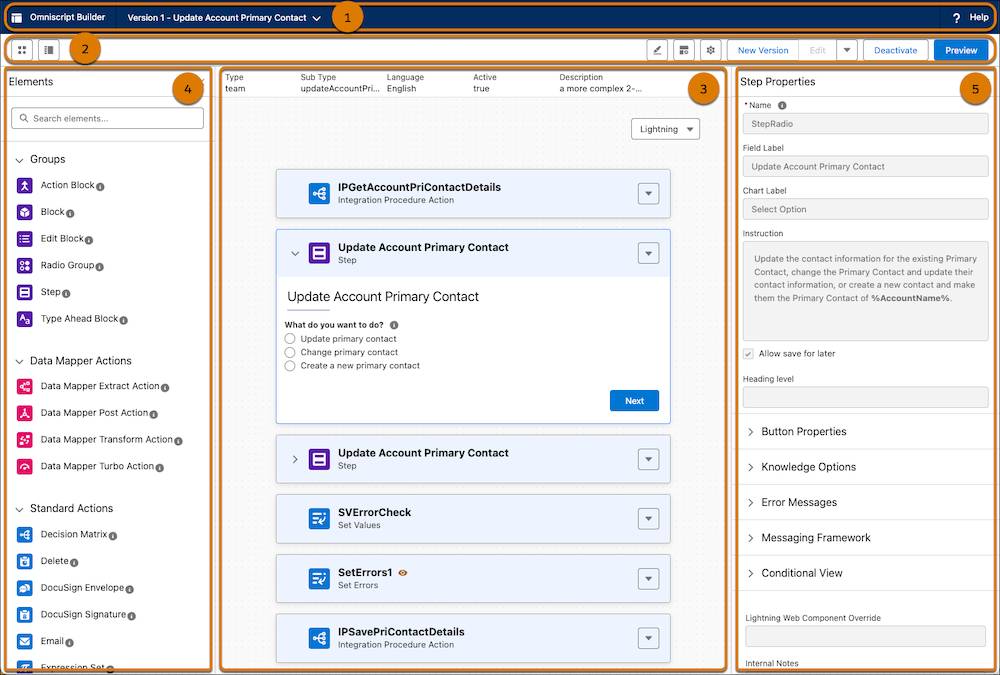Click the Preview button

point(961,50)
